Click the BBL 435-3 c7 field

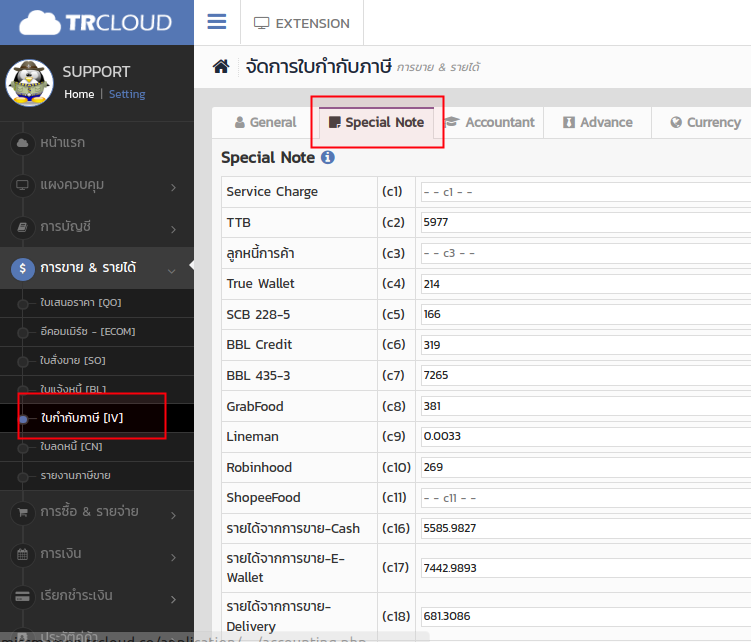[x=586, y=376]
